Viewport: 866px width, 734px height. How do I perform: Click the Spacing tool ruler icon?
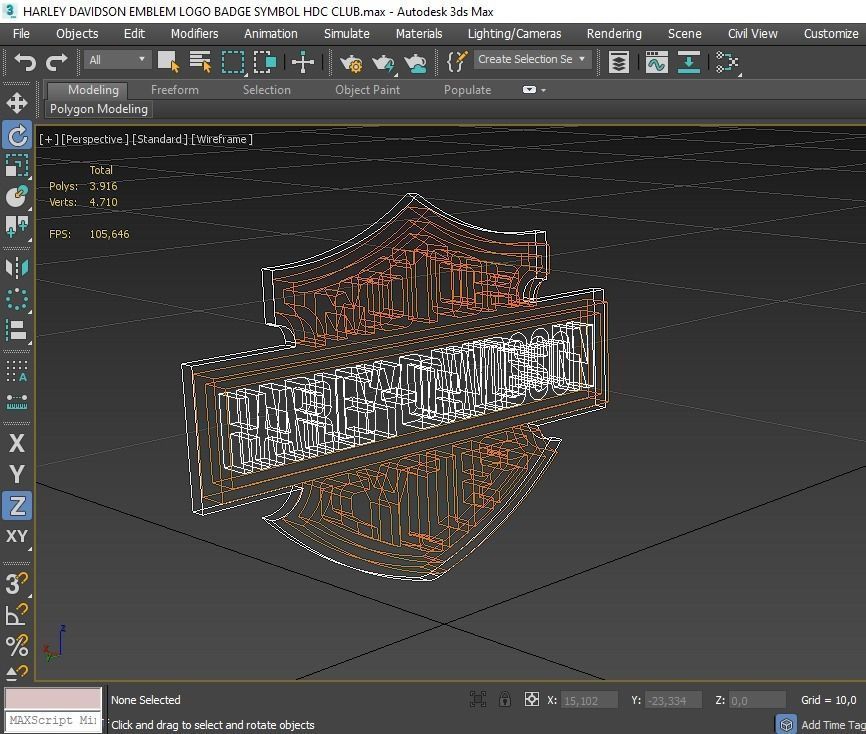coord(17,402)
